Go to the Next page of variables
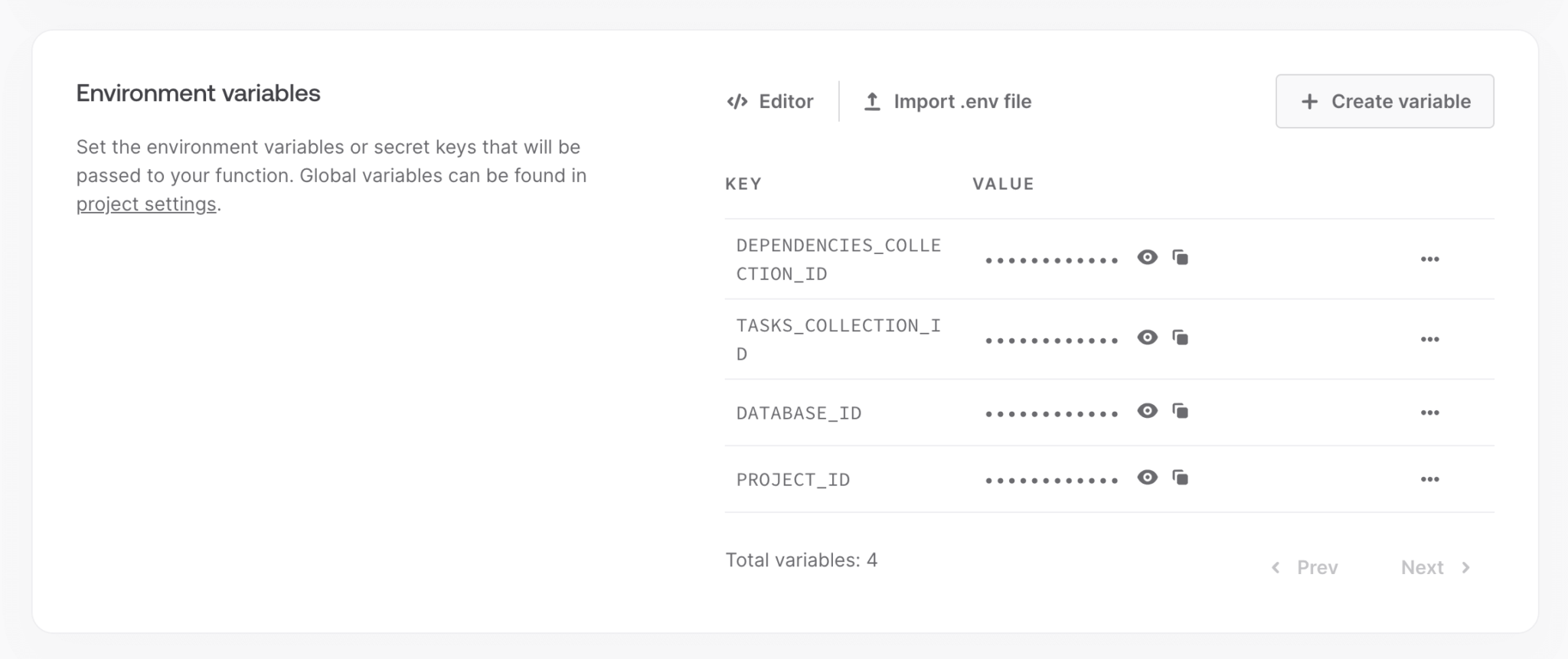Image resolution: width=1568 pixels, height=659 pixels. point(1436,567)
